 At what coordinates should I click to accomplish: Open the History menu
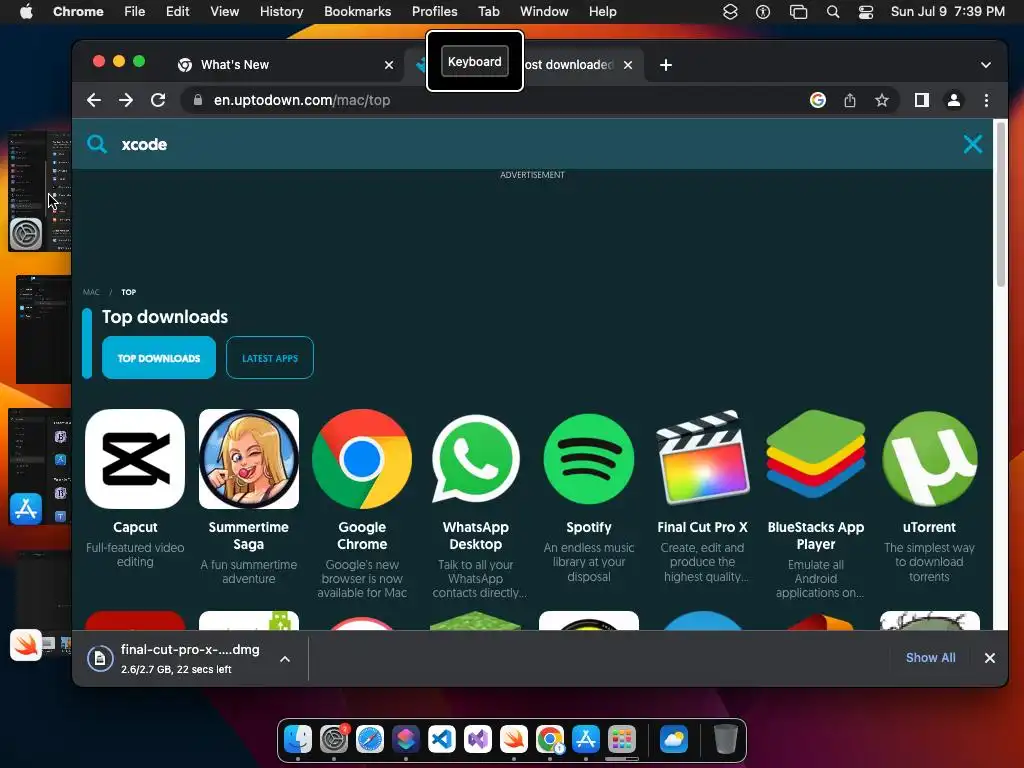pyautogui.click(x=281, y=11)
